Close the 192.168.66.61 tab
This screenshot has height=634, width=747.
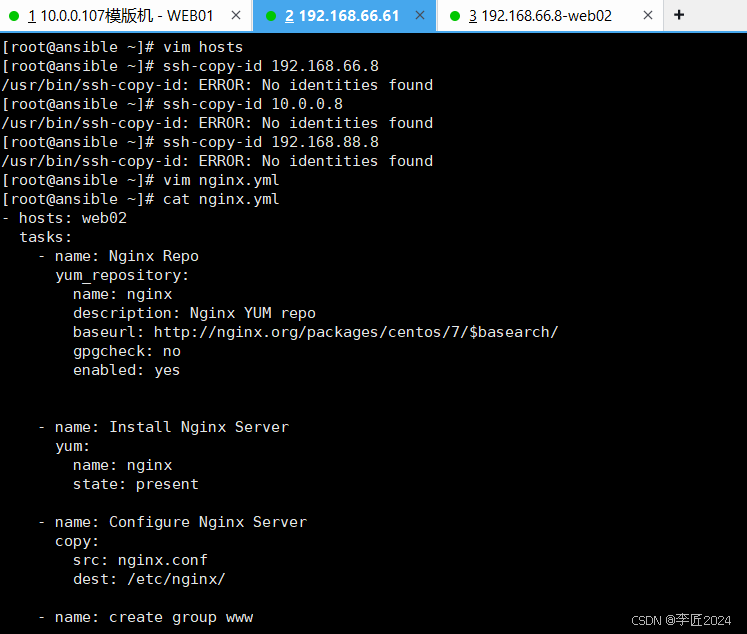(x=420, y=16)
